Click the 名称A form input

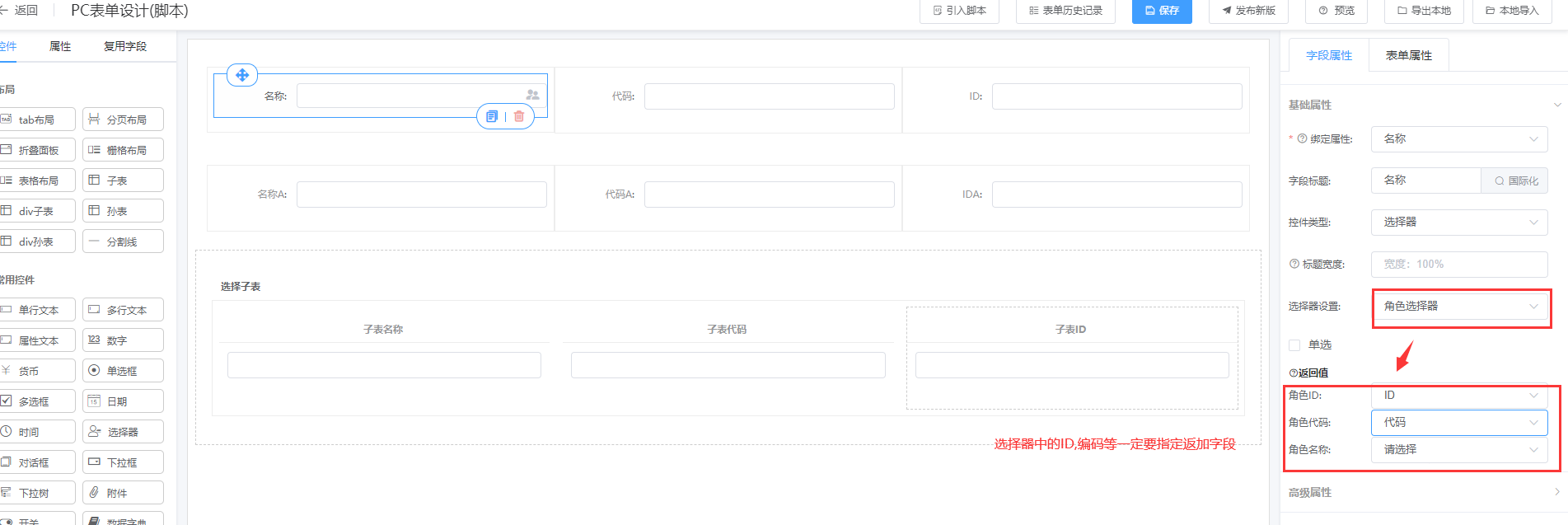tap(422, 195)
